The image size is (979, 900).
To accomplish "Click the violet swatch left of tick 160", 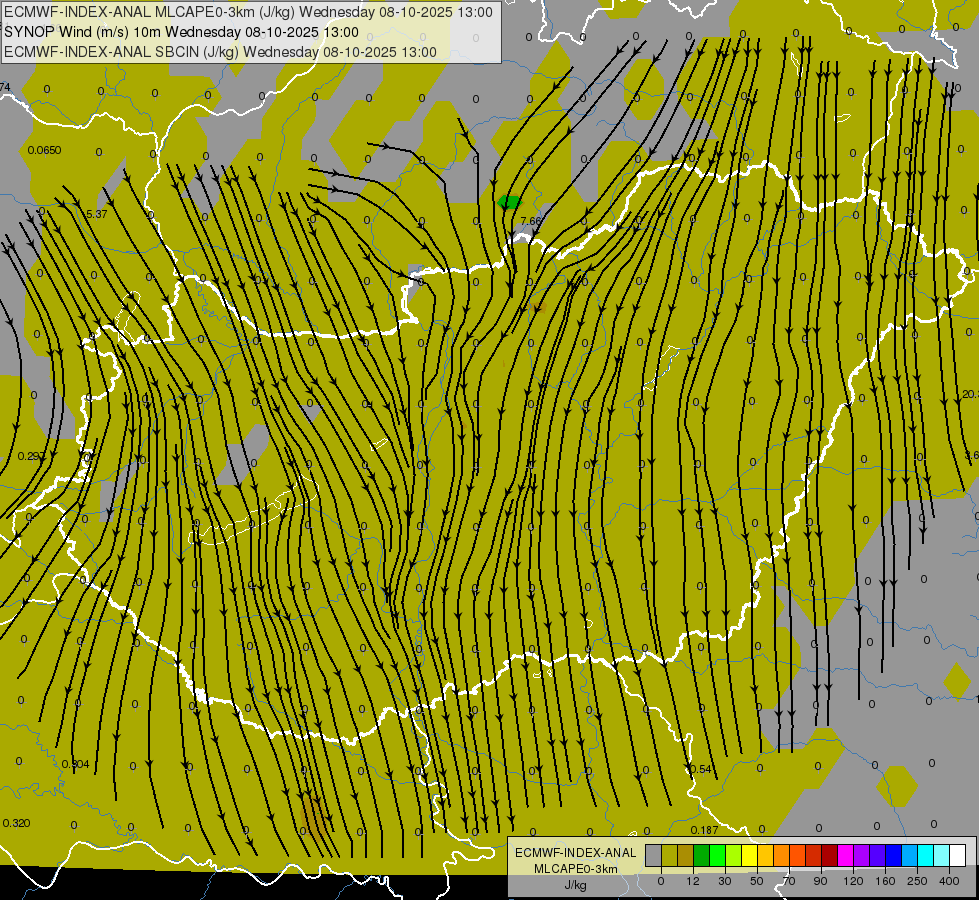I will [877, 855].
